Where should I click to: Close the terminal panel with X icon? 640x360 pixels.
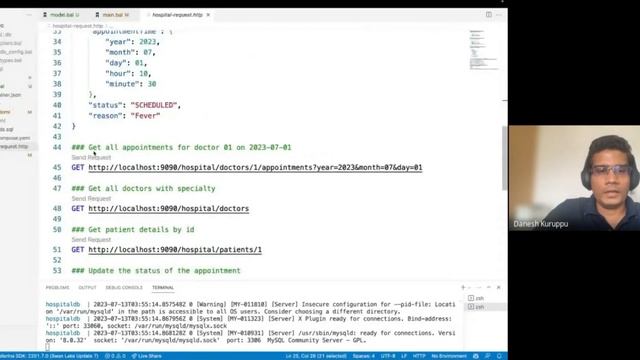click(499, 287)
